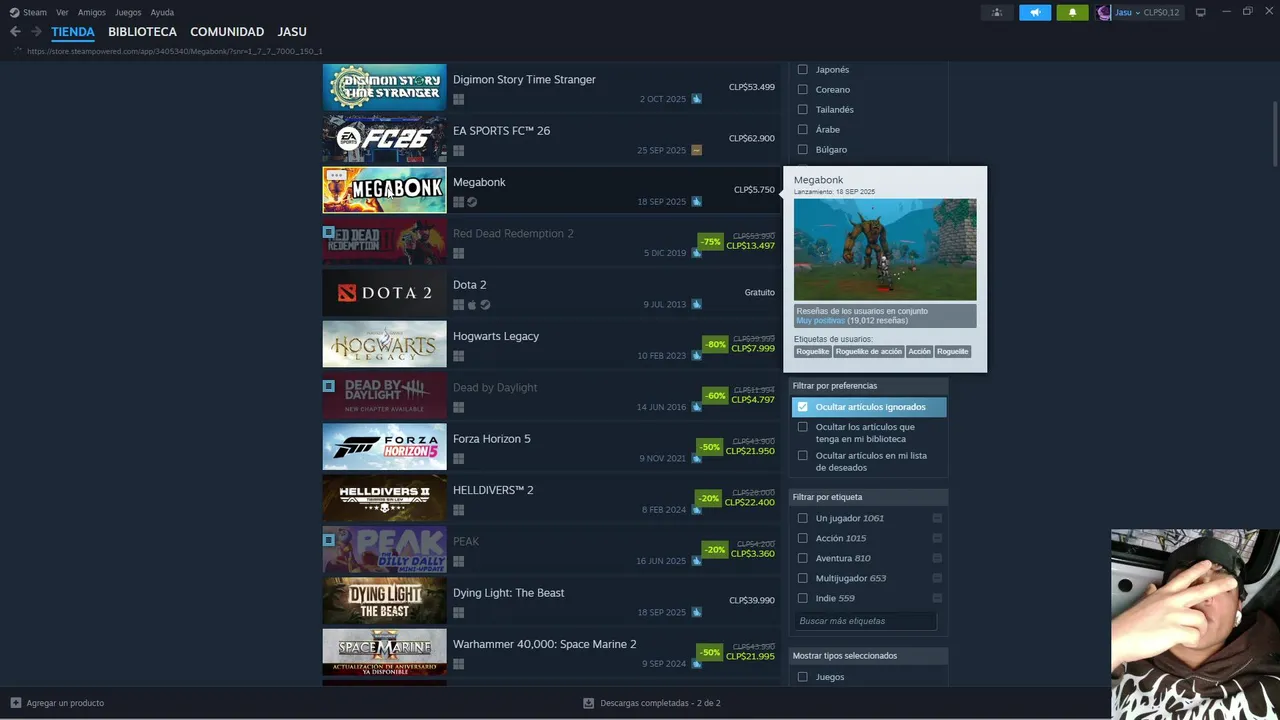Open Descargas completadas status
This screenshot has width=1280, height=720.
pyautogui.click(x=660, y=703)
